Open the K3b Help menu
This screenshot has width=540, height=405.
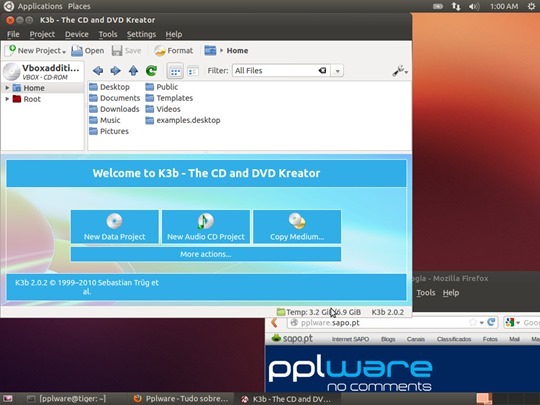(174, 34)
